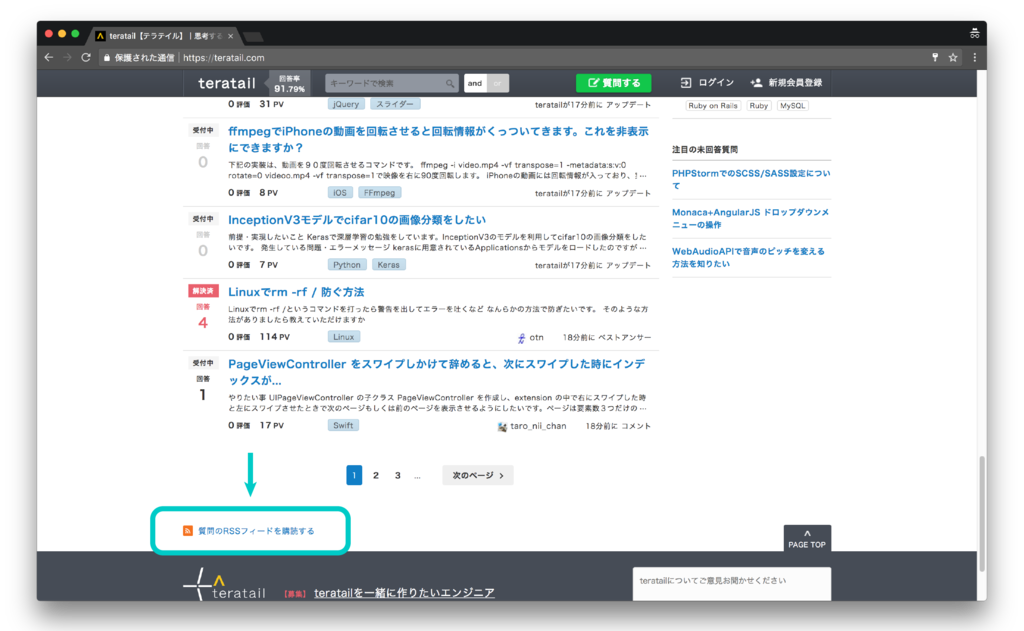Open the Monaca+AngularJS dropdown question
Viewport: 1024px width, 631px height.
(750, 218)
